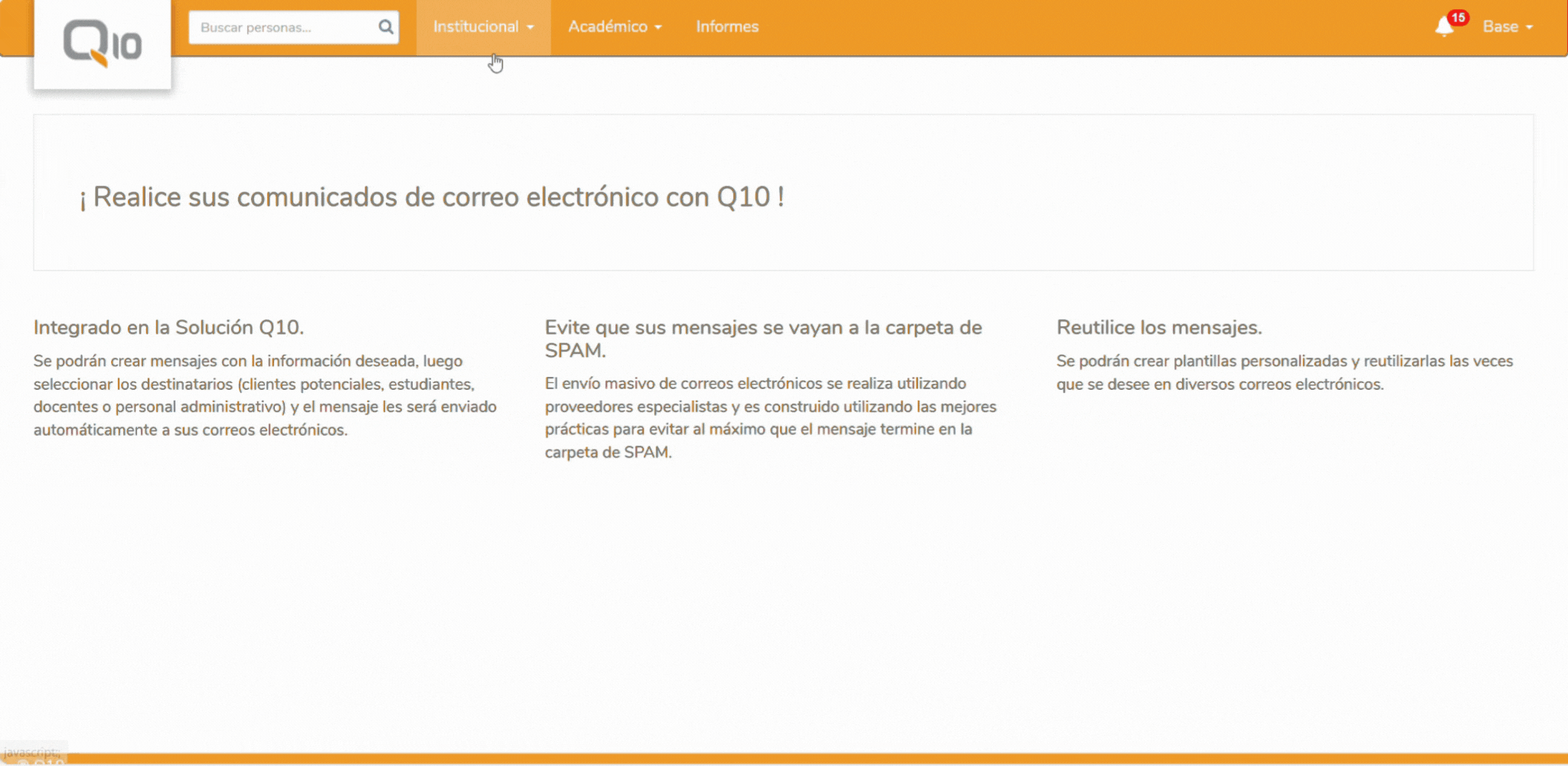
Task: Click the Institucional navigation item
Action: (476, 26)
